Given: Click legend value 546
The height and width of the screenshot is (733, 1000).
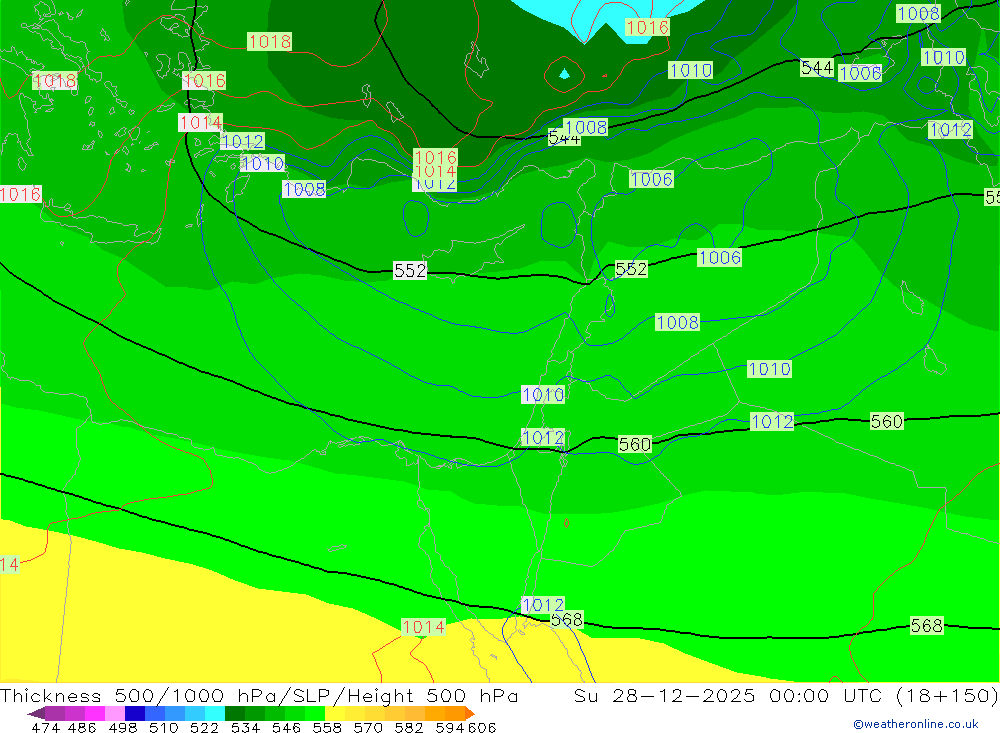Looking at the screenshot, I should (286, 727).
